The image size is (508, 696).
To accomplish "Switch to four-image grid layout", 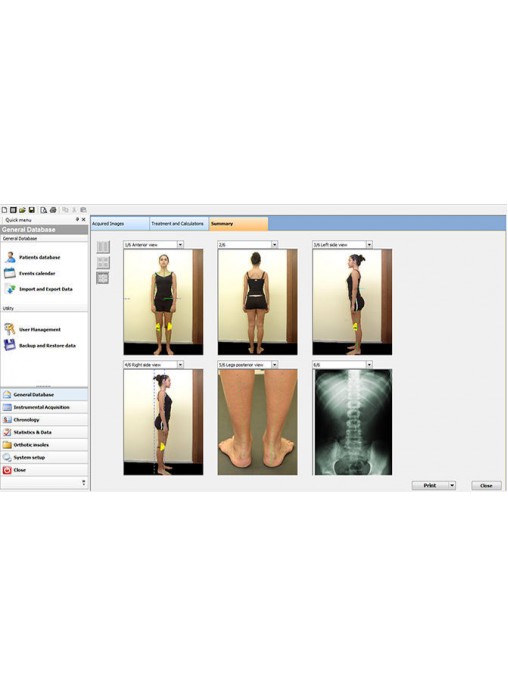I will tap(103, 262).
